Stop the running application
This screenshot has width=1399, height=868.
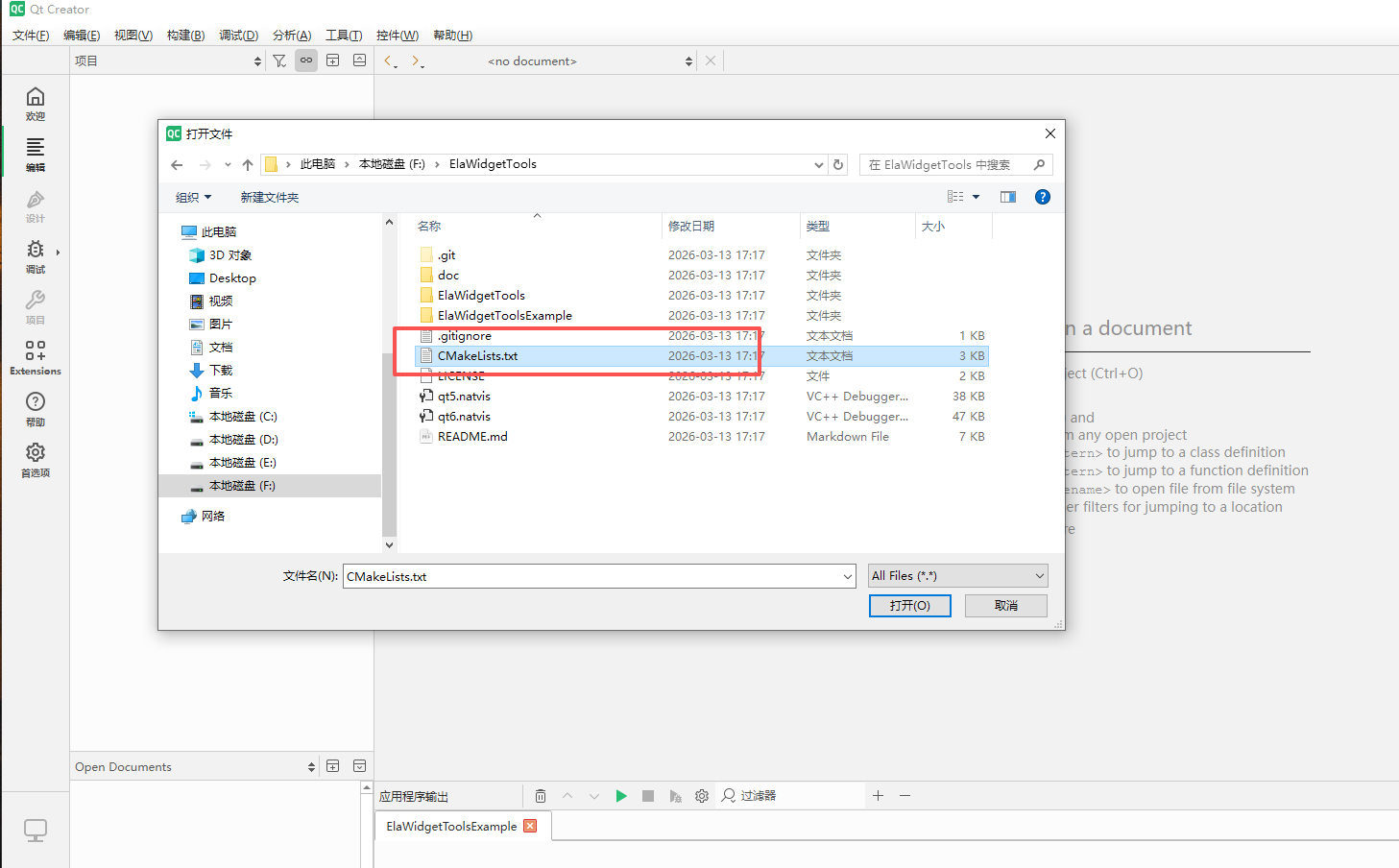point(648,796)
